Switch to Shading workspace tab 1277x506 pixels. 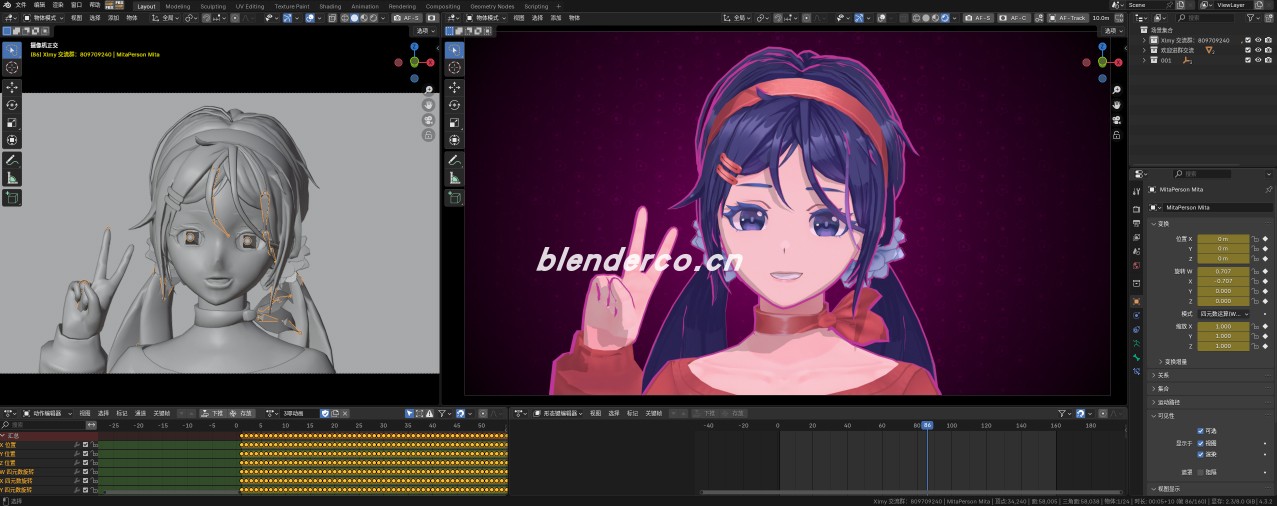(330, 5)
